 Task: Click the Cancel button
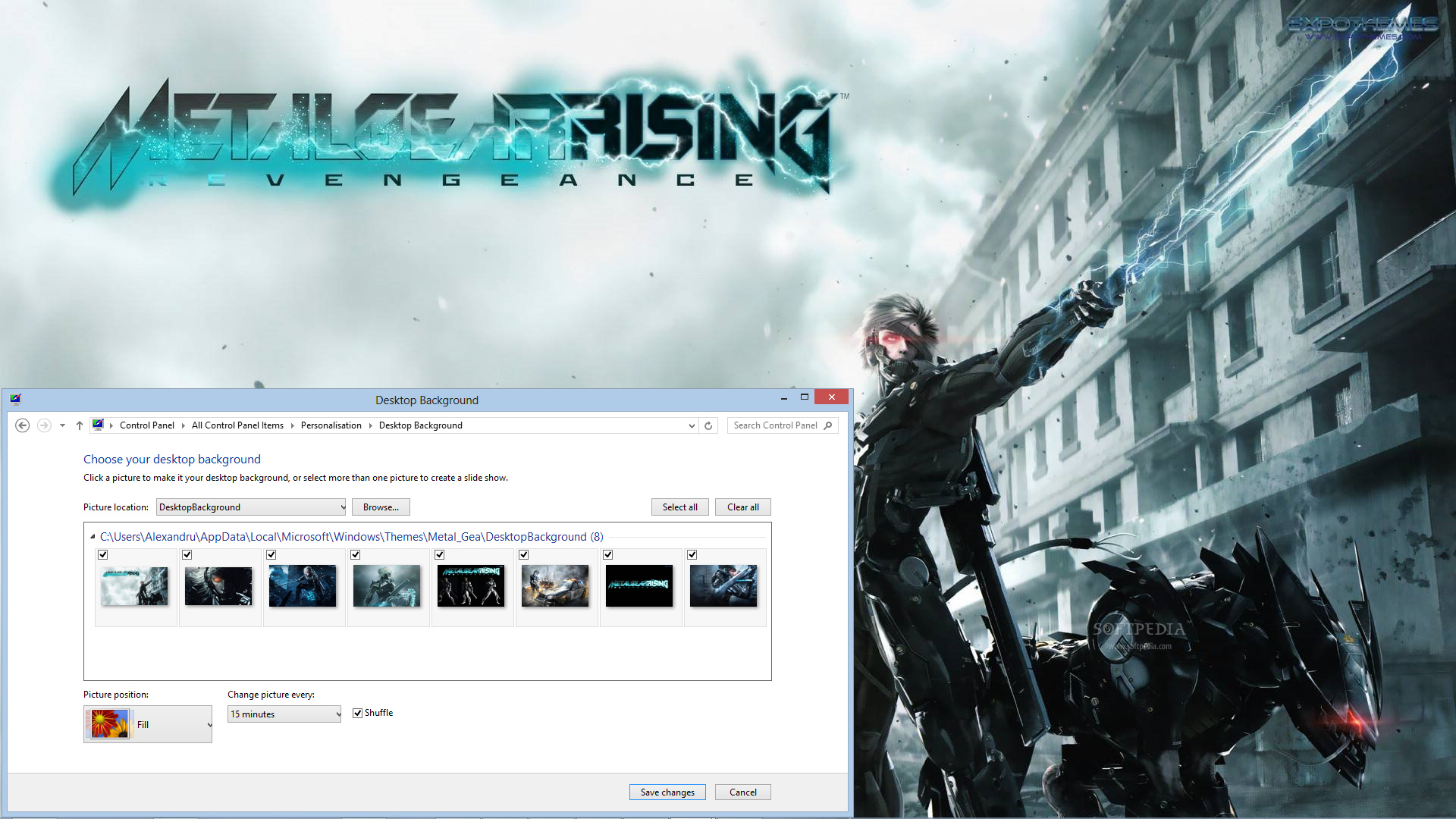coord(743,792)
